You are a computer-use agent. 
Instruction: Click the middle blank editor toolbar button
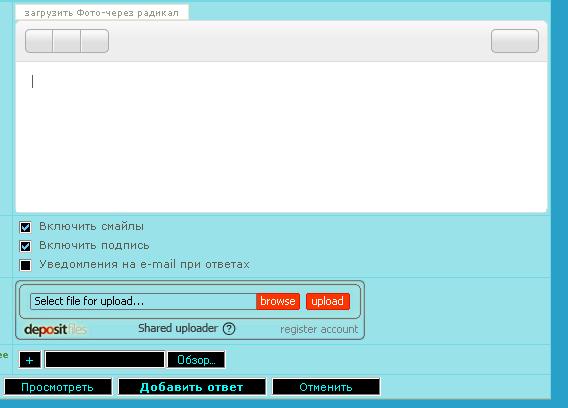click(x=67, y=41)
